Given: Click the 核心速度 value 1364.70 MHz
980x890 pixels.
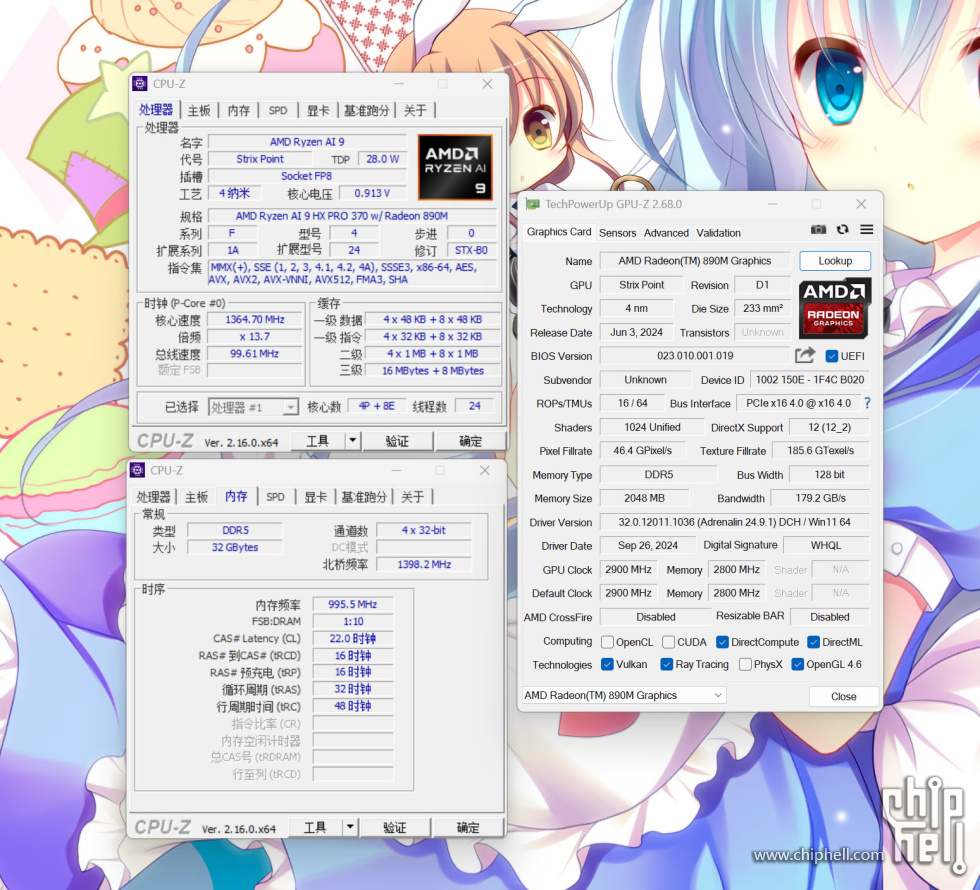Looking at the screenshot, I should [256, 319].
